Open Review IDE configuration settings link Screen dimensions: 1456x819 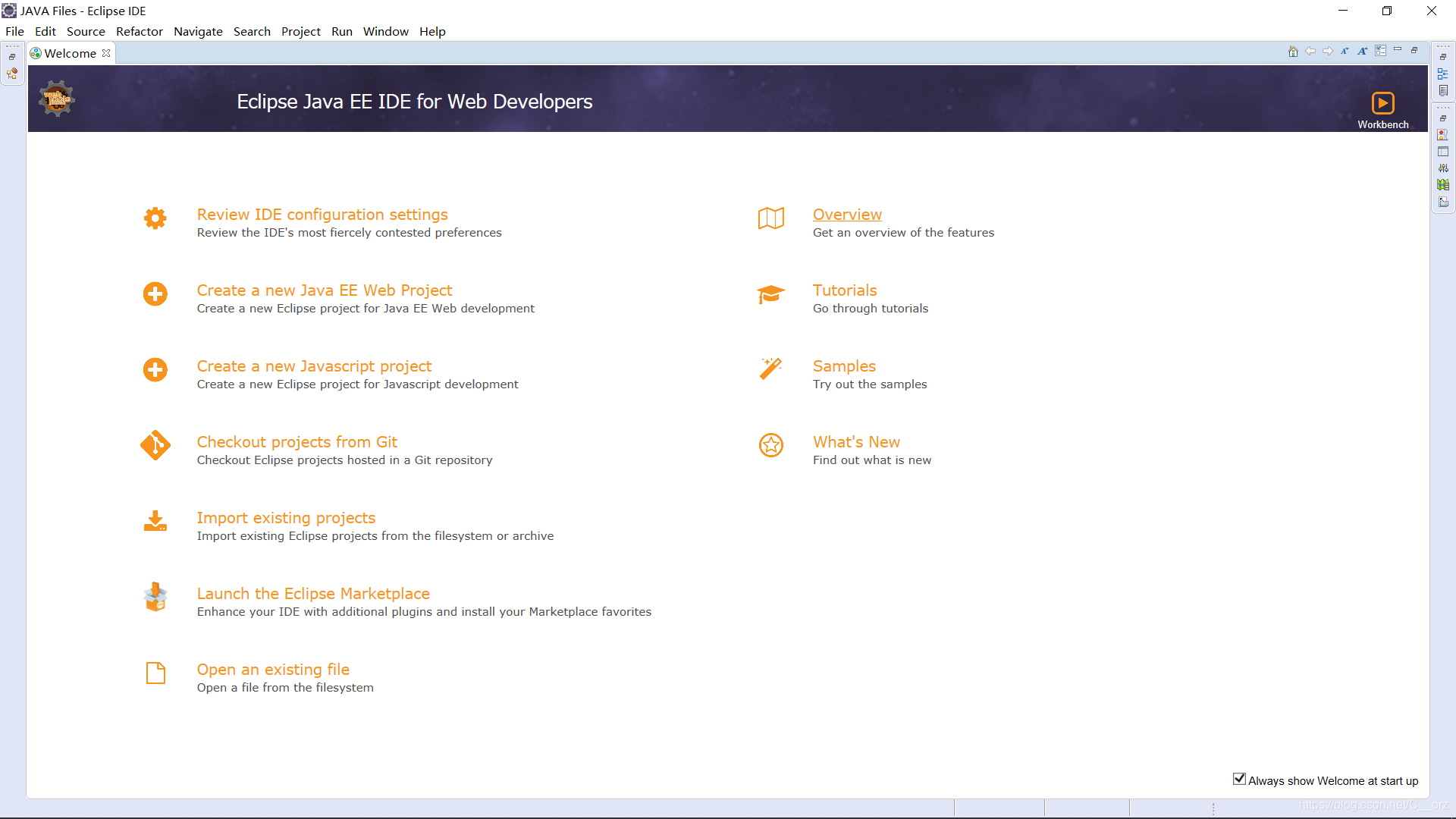(x=322, y=215)
